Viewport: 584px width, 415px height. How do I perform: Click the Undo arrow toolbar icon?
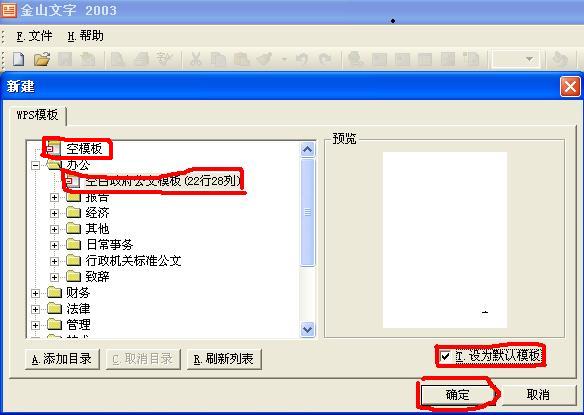tap(302, 59)
